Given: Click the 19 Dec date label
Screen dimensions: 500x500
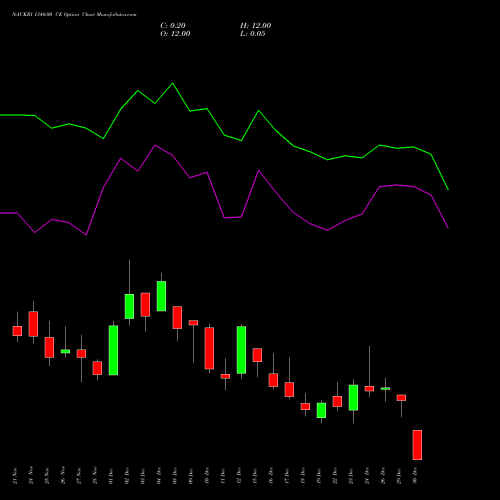Looking at the screenshot, I should 319,476.
